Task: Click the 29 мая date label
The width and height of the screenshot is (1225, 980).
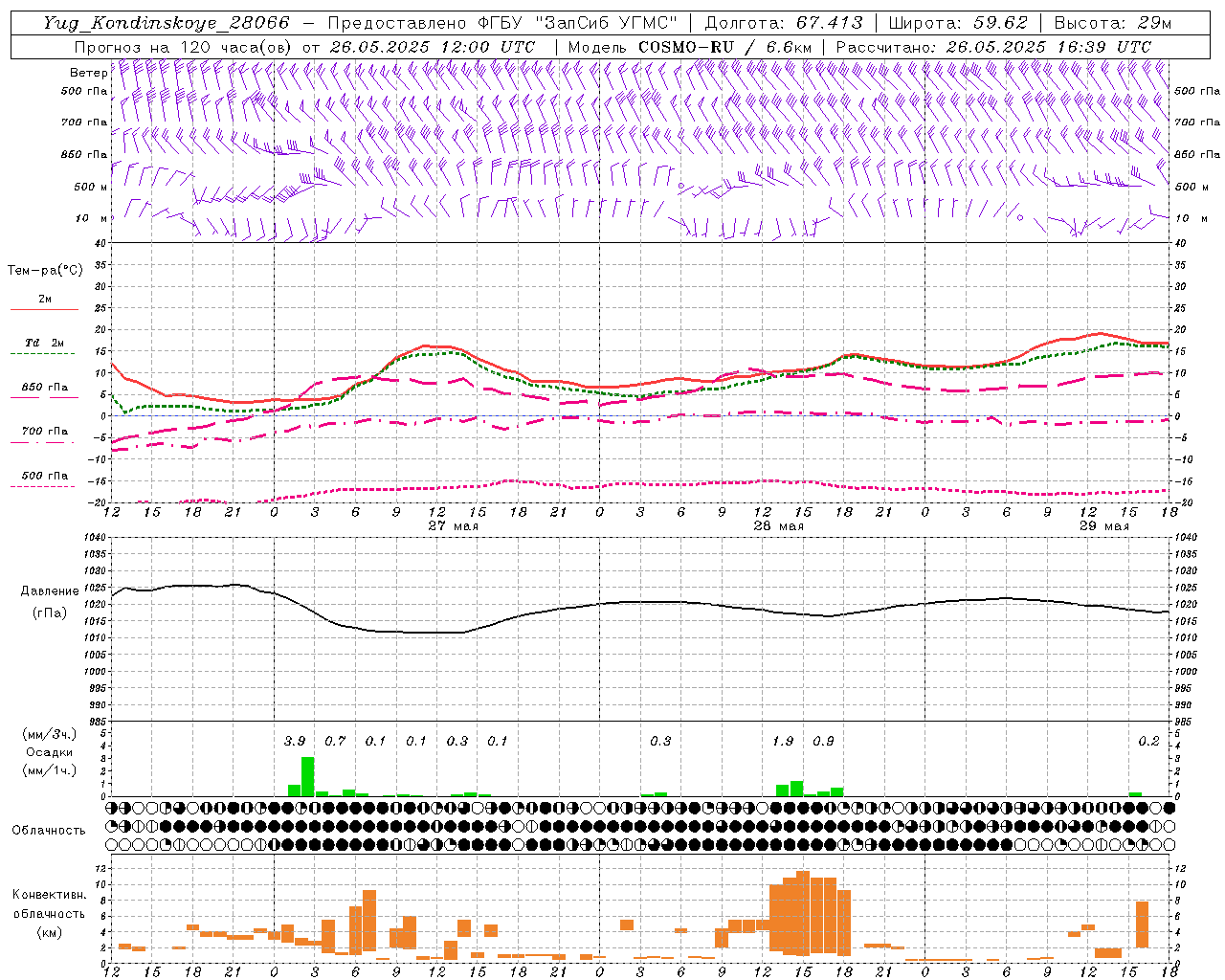Action: click(x=1103, y=526)
